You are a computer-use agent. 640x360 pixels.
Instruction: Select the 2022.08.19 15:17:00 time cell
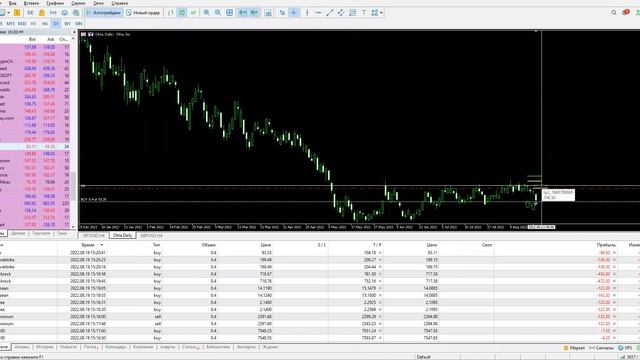pos(88,331)
